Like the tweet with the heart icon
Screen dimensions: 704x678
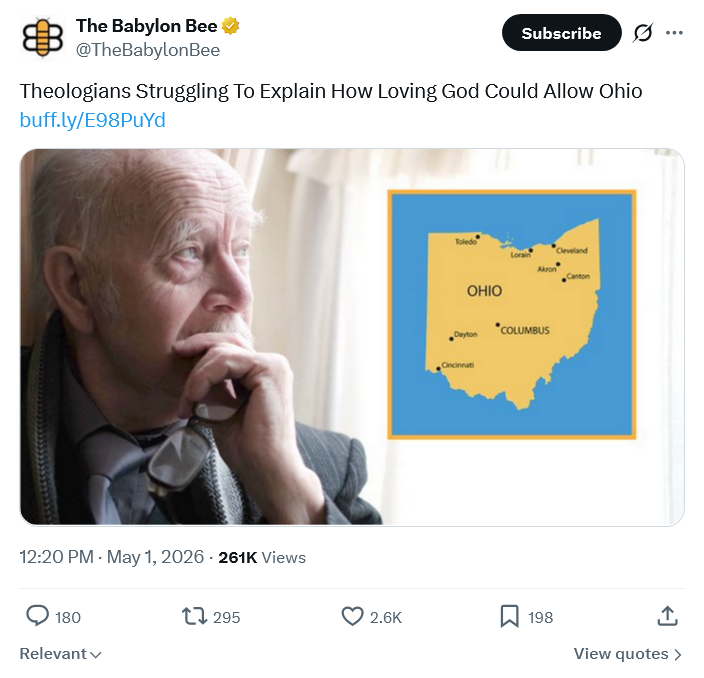[352, 616]
